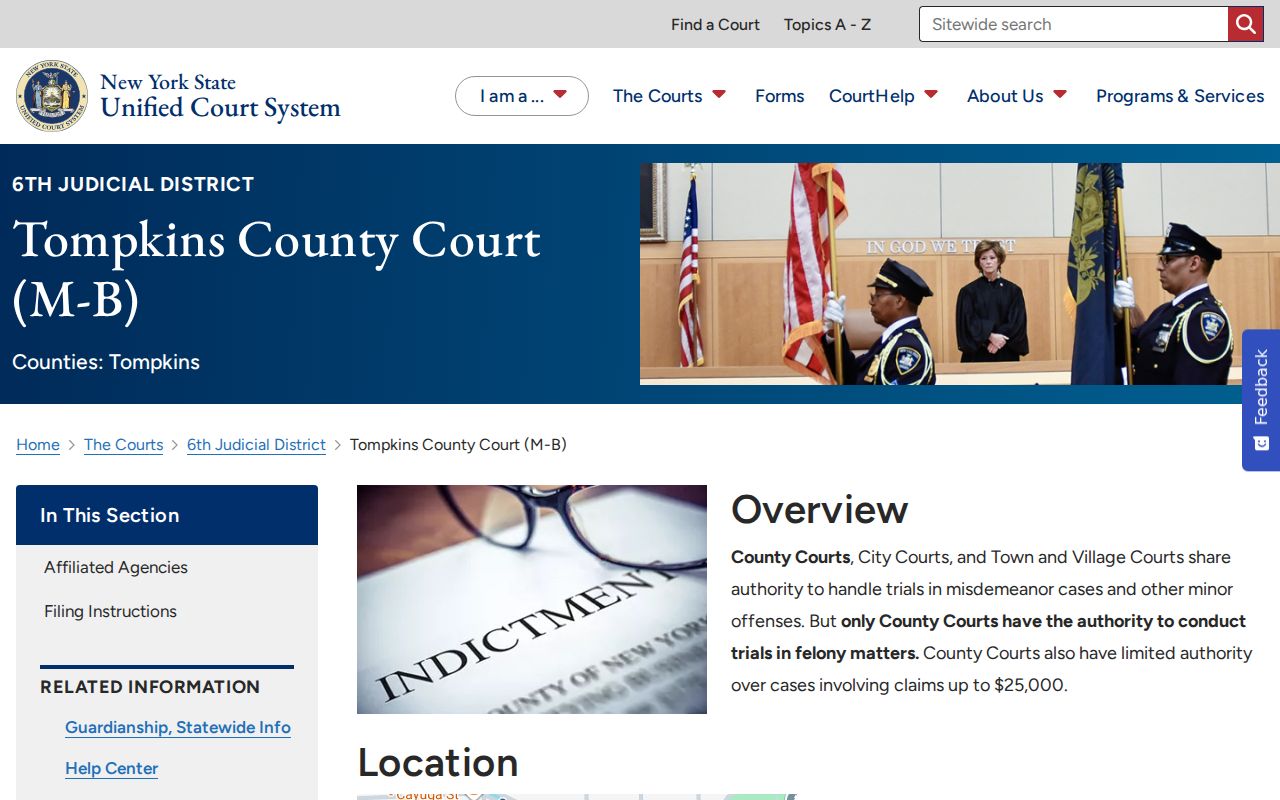Open the Programs & Services menu
Screen dimensions: 1280x800
(1180, 96)
